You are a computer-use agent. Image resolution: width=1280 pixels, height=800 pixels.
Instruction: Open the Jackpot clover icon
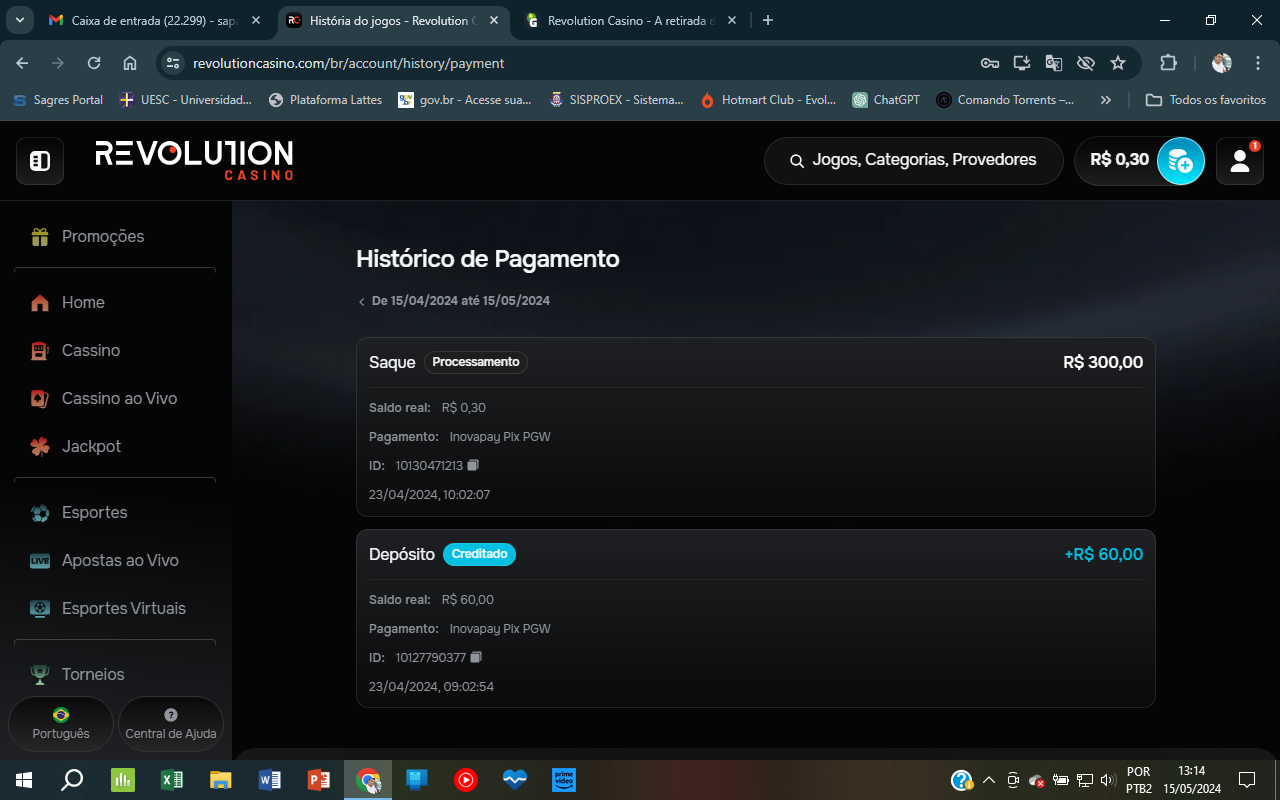click(x=38, y=446)
